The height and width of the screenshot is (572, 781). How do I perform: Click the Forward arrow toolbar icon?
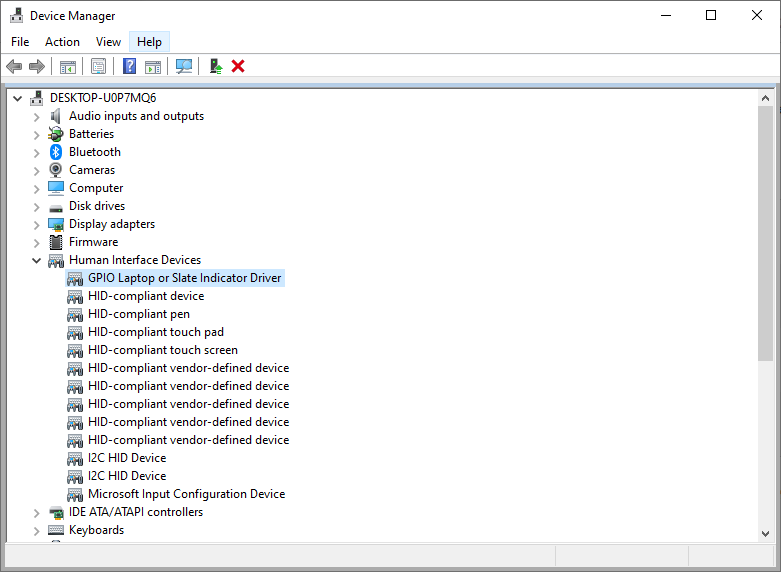pos(37,66)
